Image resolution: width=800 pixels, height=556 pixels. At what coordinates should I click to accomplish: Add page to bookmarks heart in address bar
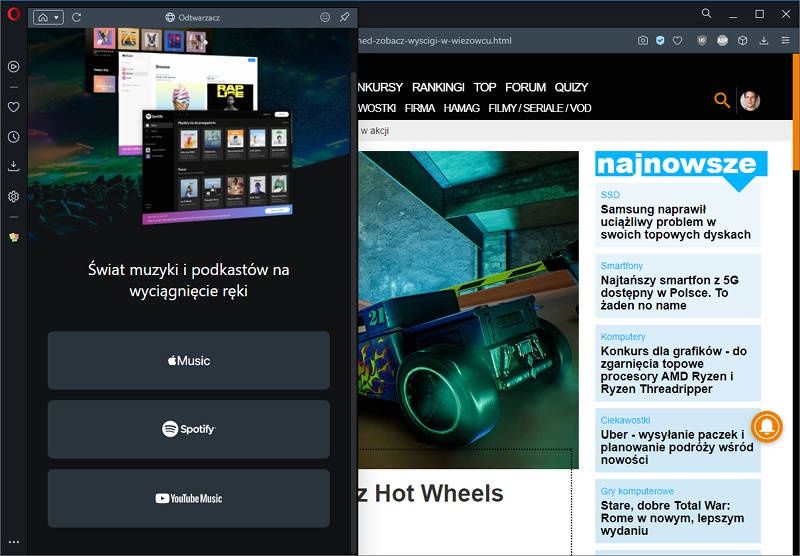(678, 40)
